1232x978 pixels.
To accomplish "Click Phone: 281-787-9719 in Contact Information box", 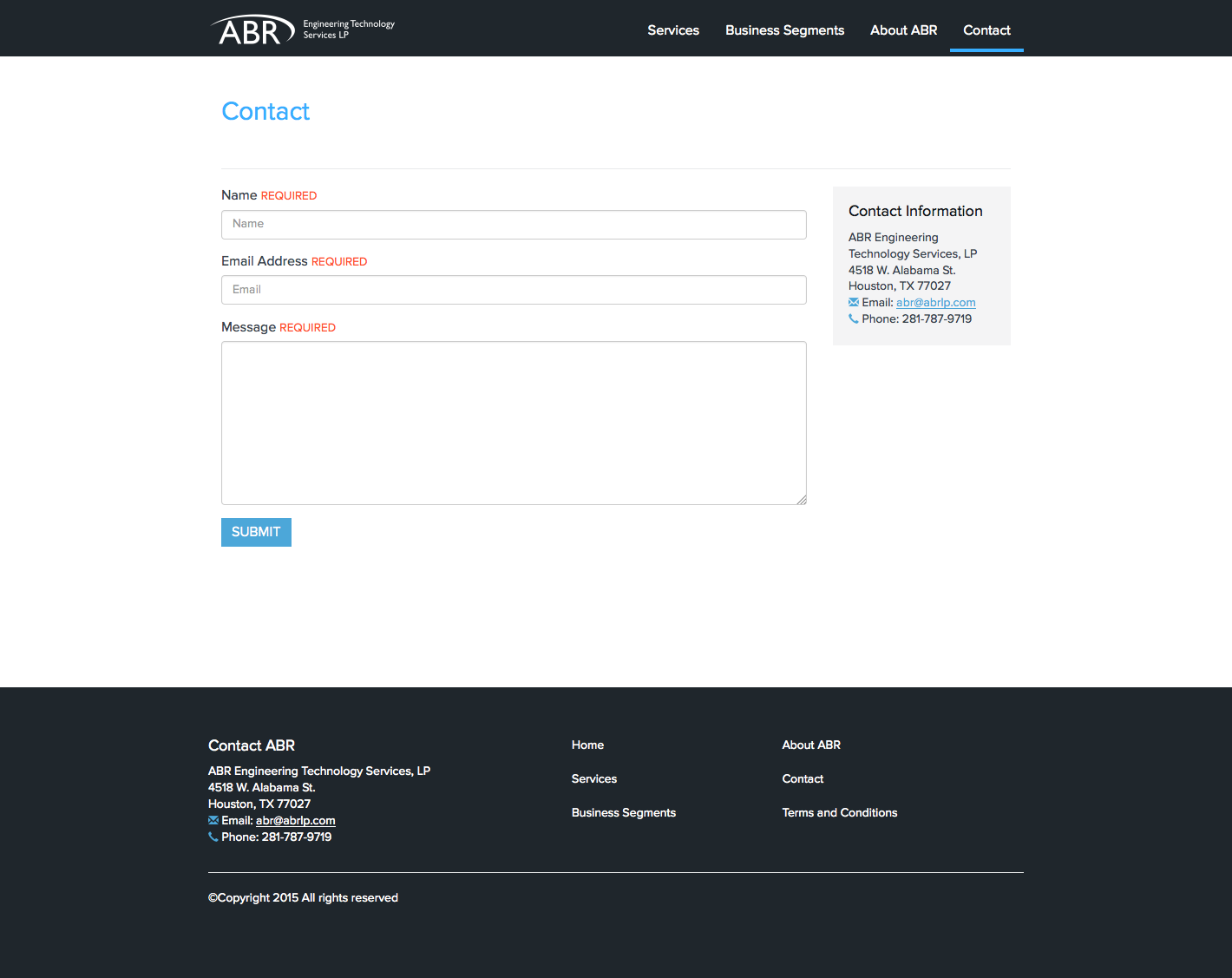I will 916,318.
